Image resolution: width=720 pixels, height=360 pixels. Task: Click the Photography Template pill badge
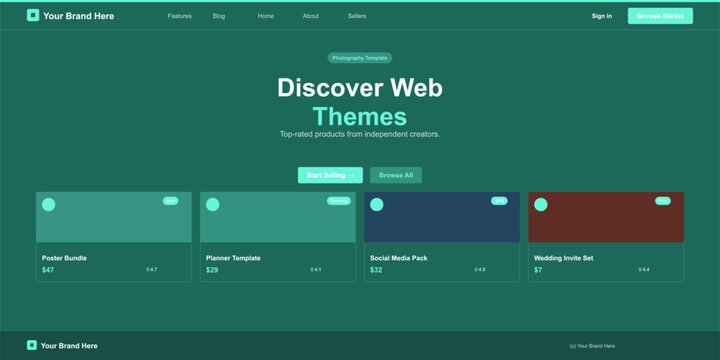pos(360,58)
